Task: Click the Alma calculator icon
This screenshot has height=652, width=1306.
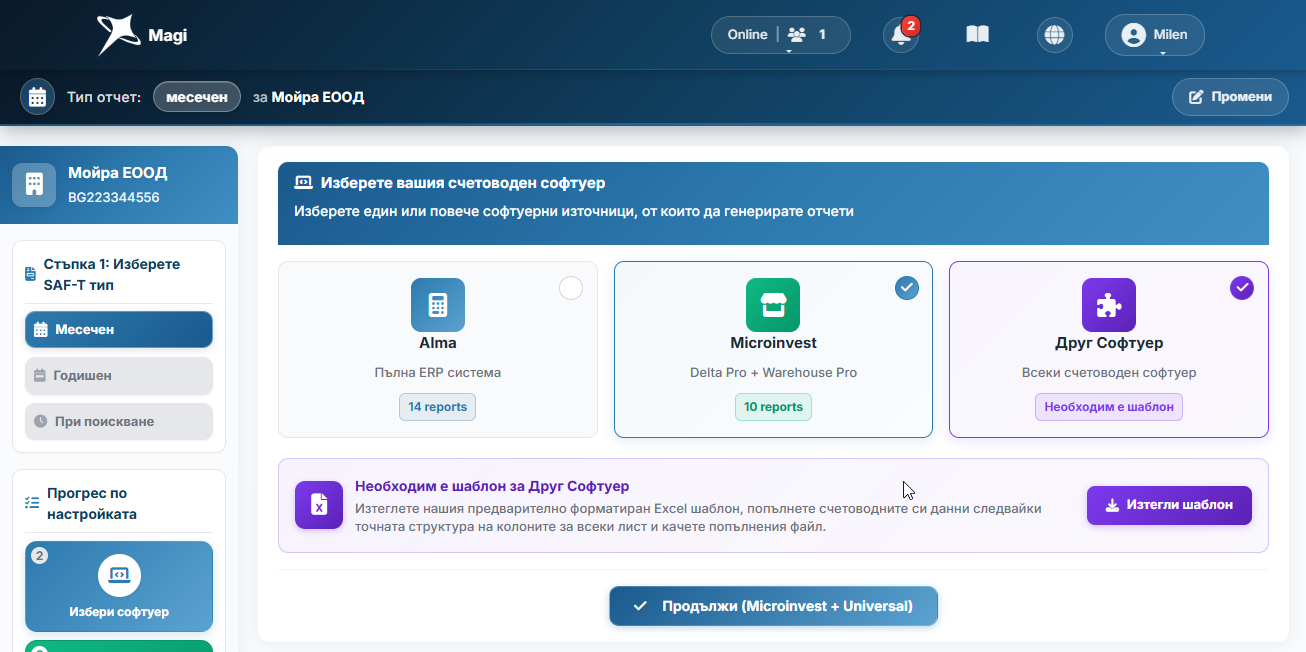Action: [438, 305]
